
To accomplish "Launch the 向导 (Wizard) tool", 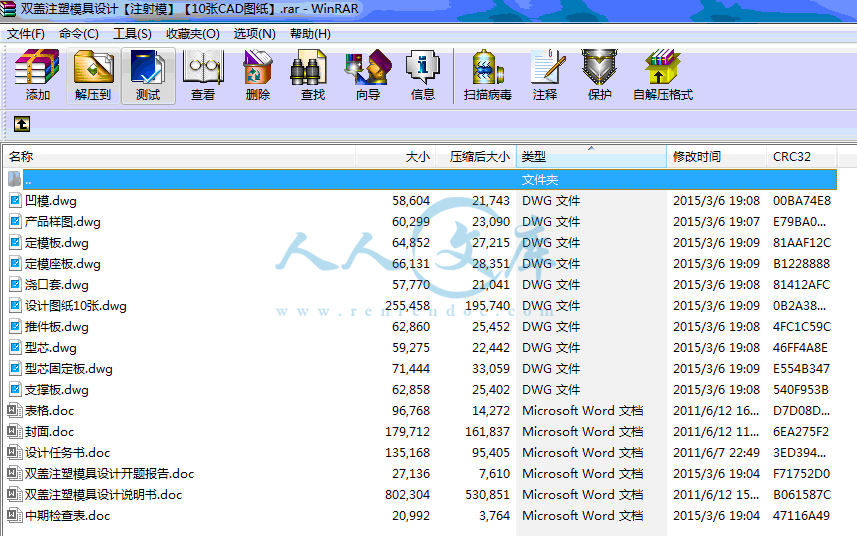I will pos(368,68).
